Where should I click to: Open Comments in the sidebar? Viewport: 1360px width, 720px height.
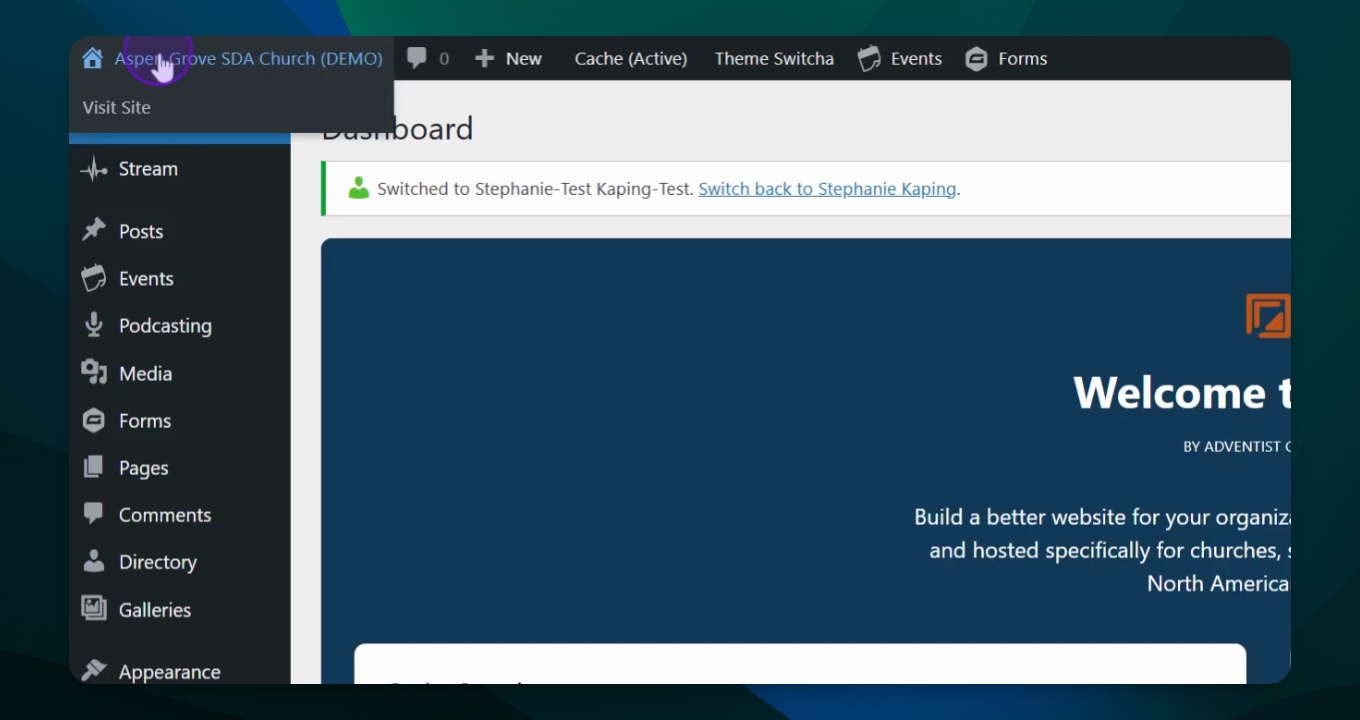pos(165,514)
